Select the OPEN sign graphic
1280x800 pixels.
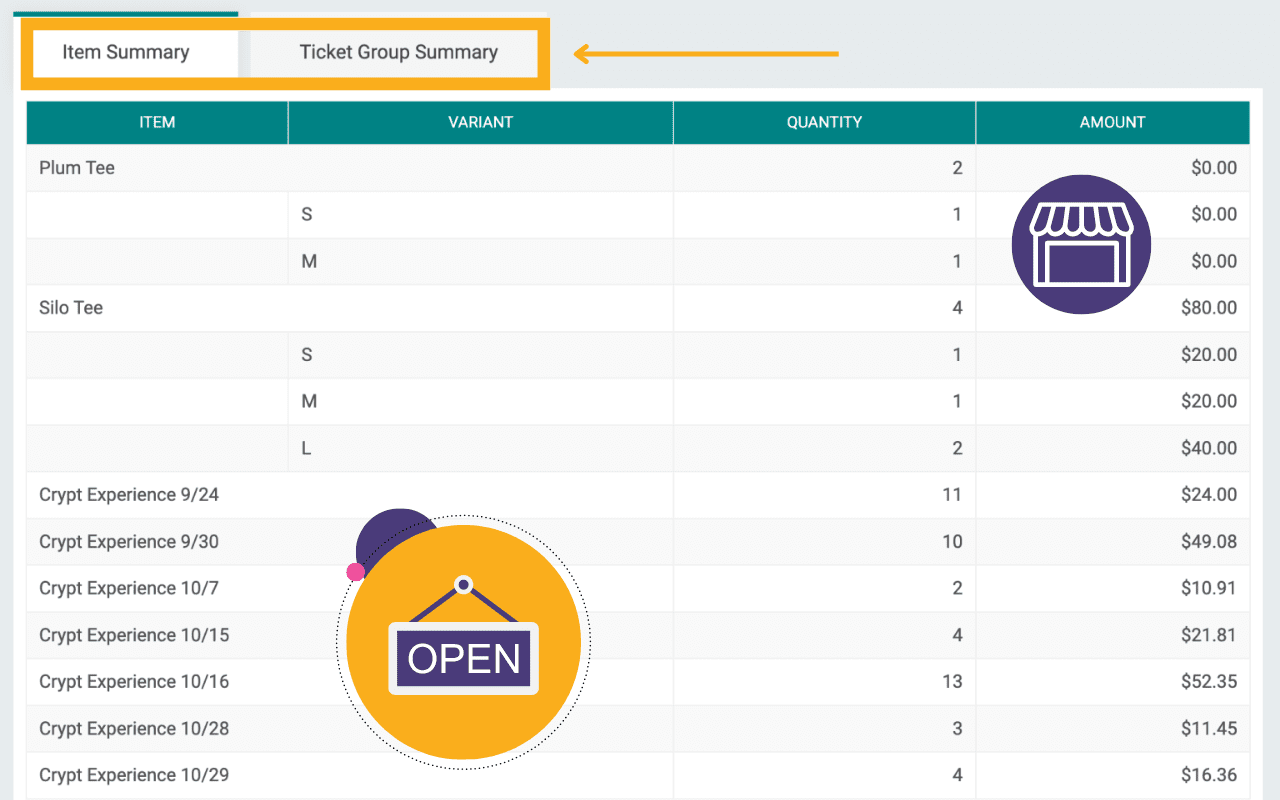(462, 658)
